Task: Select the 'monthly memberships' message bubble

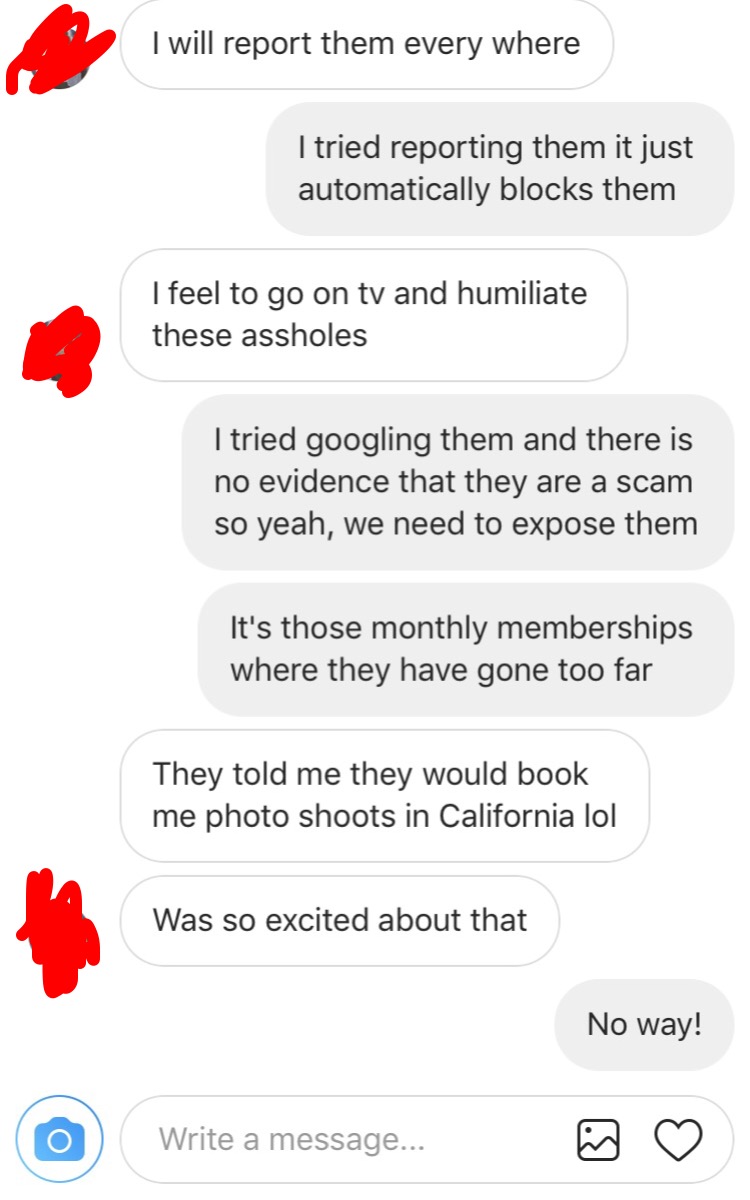Action: click(x=466, y=650)
